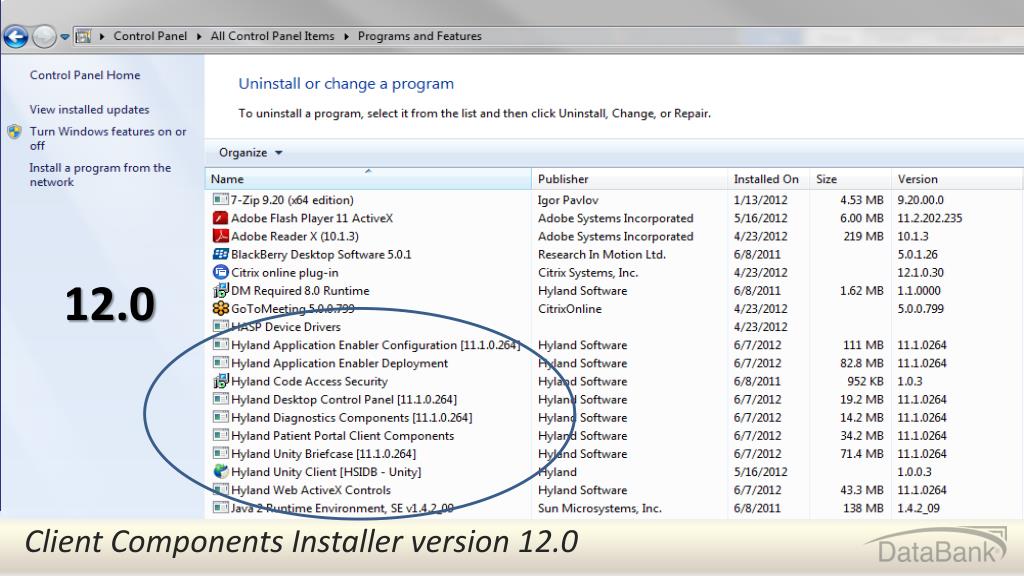This screenshot has height=576, width=1024.
Task: Select Java 2 Runtime Environment icon
Action: click(x=221, y=507)
